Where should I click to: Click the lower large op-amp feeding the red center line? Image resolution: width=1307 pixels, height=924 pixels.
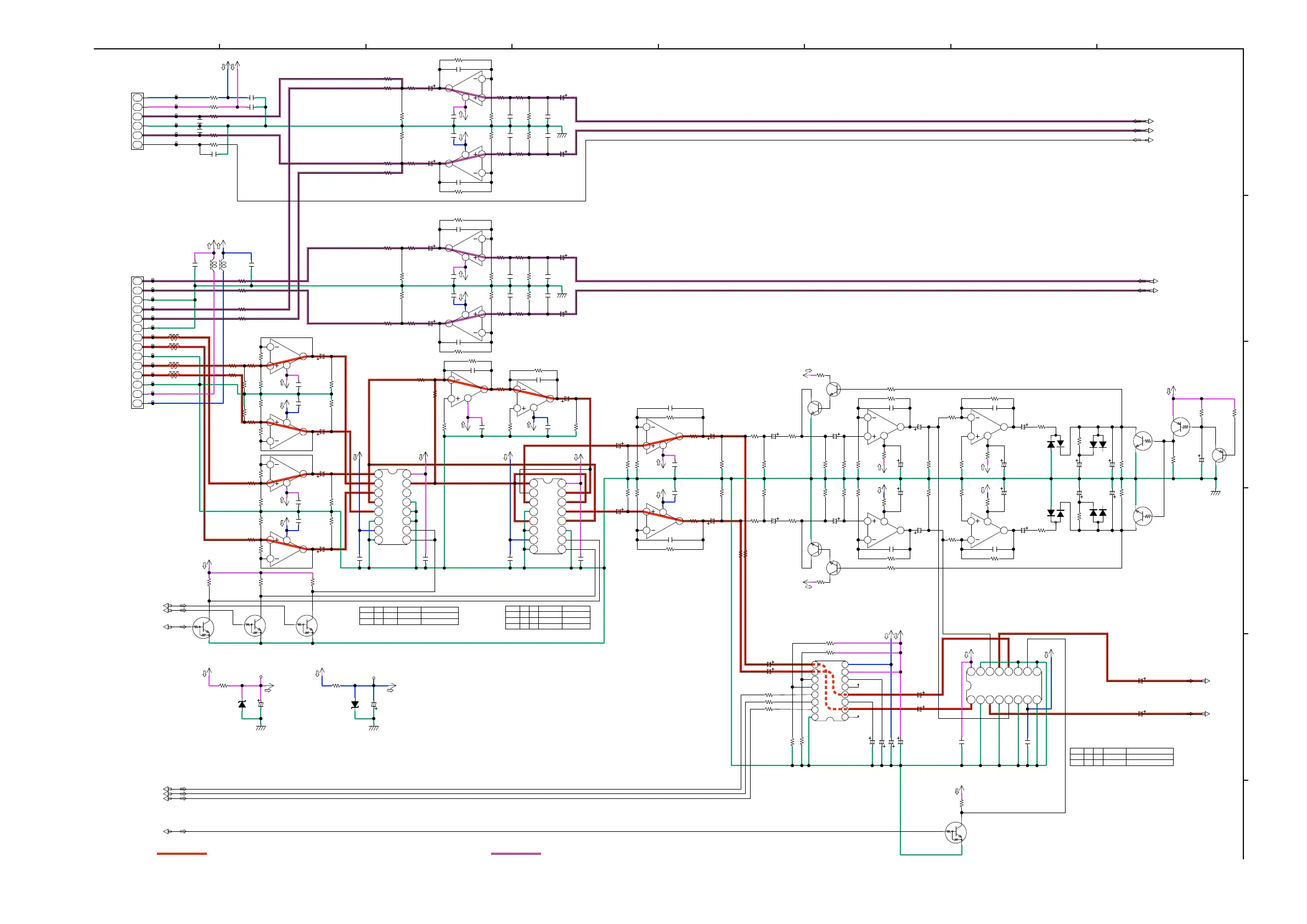point(663,521)
